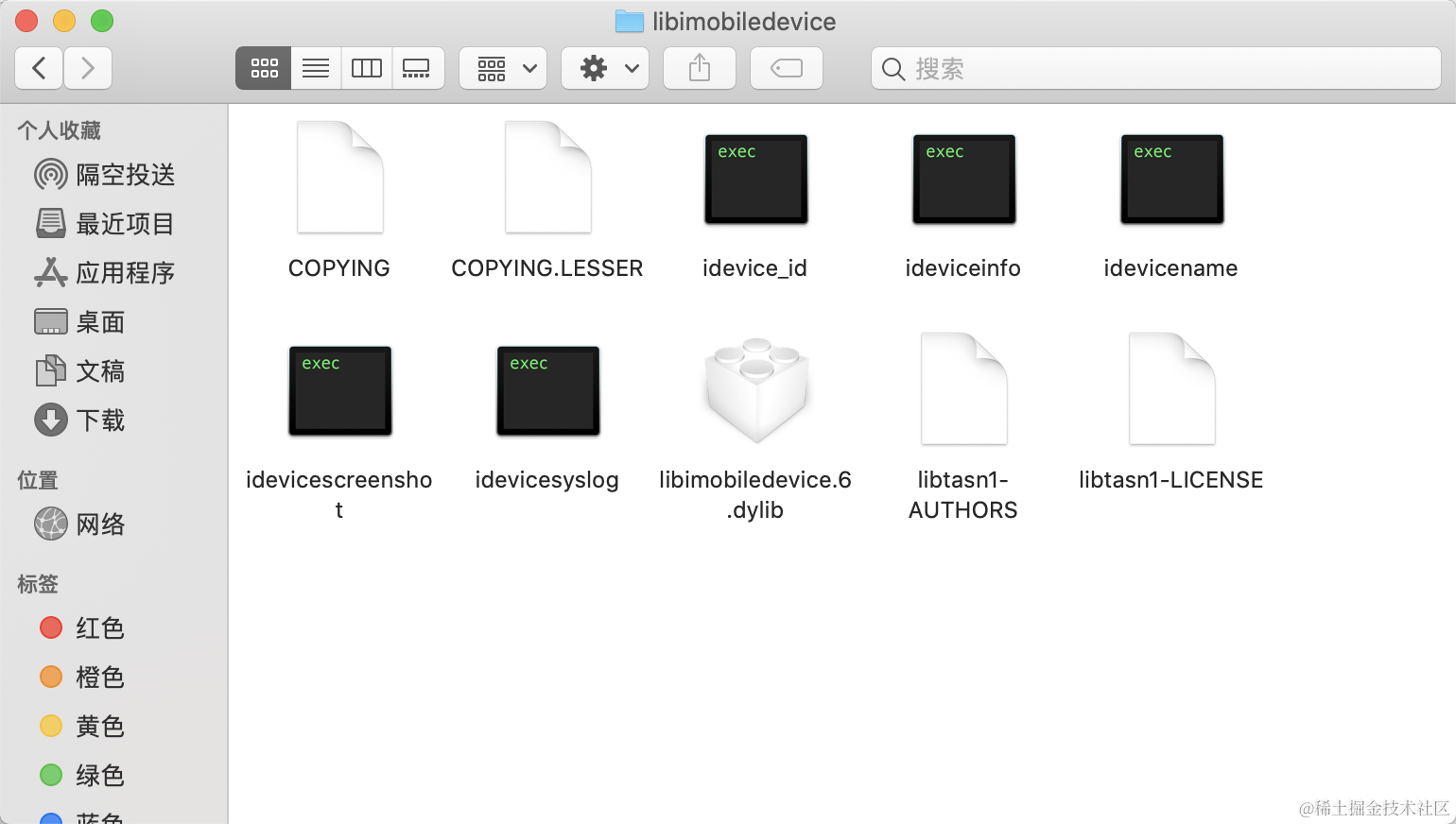Go forward with the right chevron button

click(x=88, y=68)
